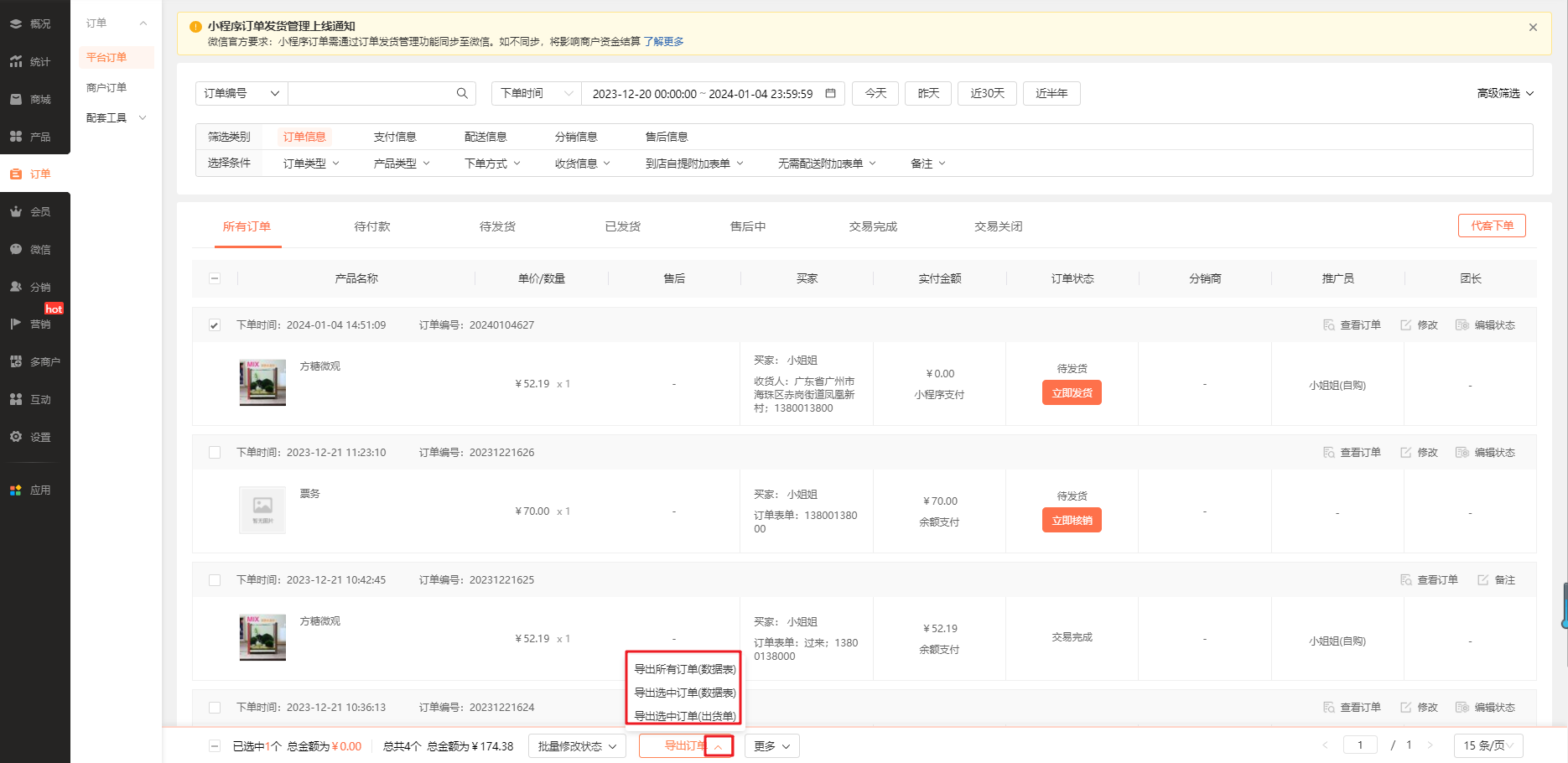Open the 订单编号 search type dropdown
Screen dimensions: 1568x763
coord(241,93)
